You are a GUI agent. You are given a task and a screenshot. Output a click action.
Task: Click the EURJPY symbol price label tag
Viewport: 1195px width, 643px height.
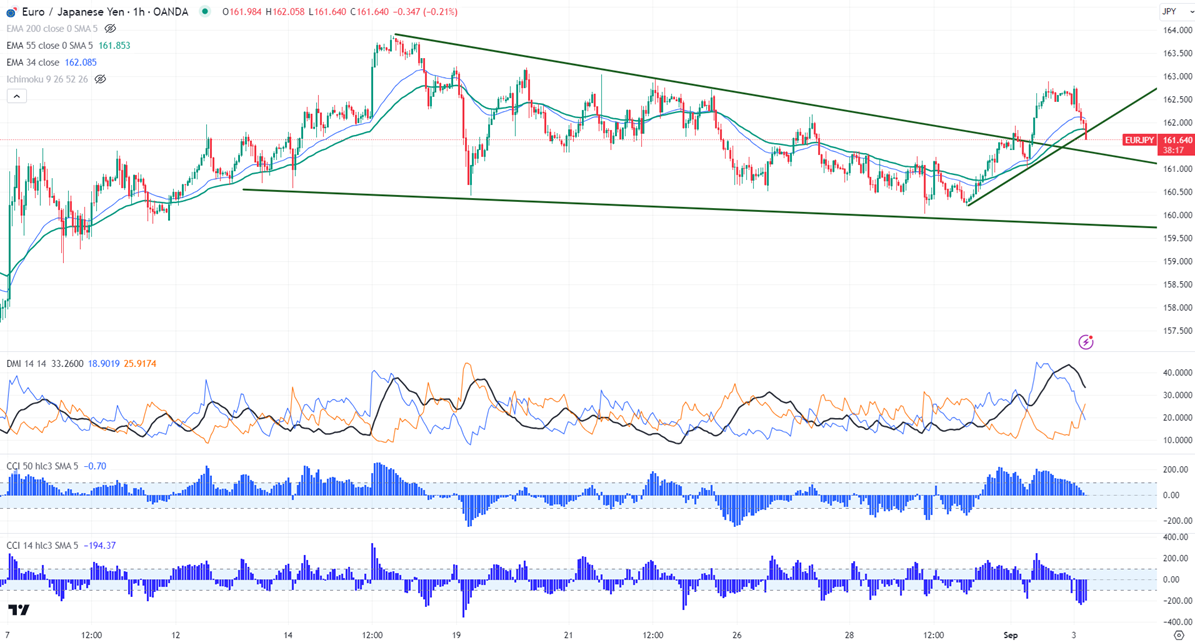[1139, 140]
